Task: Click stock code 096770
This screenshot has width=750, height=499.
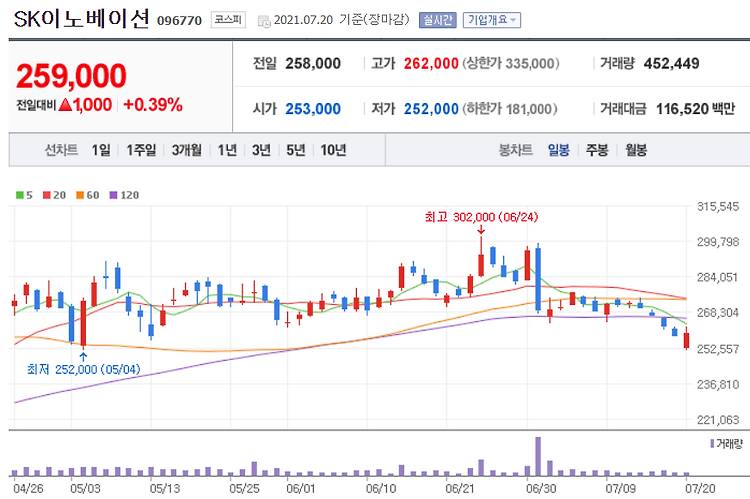Action: pos(179,21)
